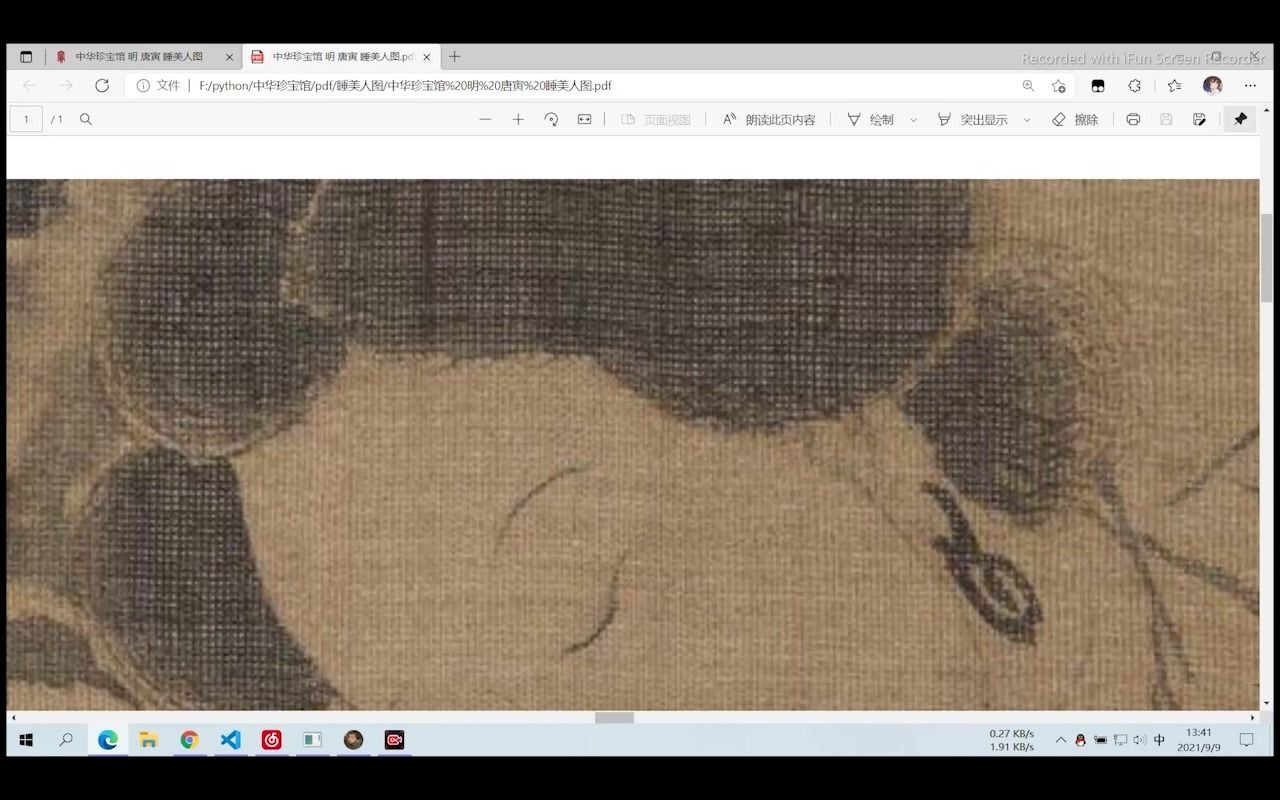The image size is (1280, 800).
Task: Select the 突出显示 highlight tool
Action: pyautogui.click(x=972, y=119)
